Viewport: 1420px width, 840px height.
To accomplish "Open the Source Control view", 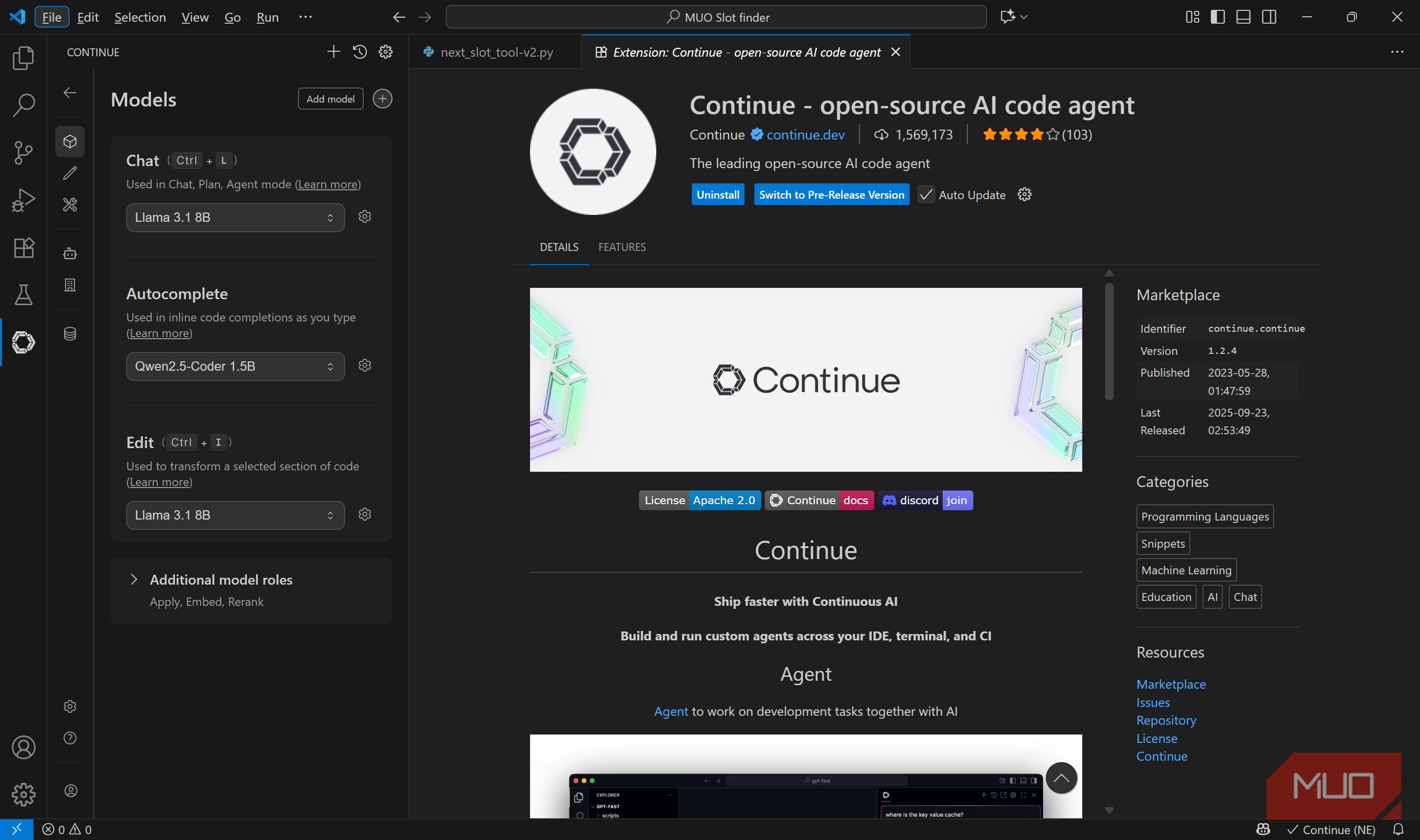I will 23,152.
